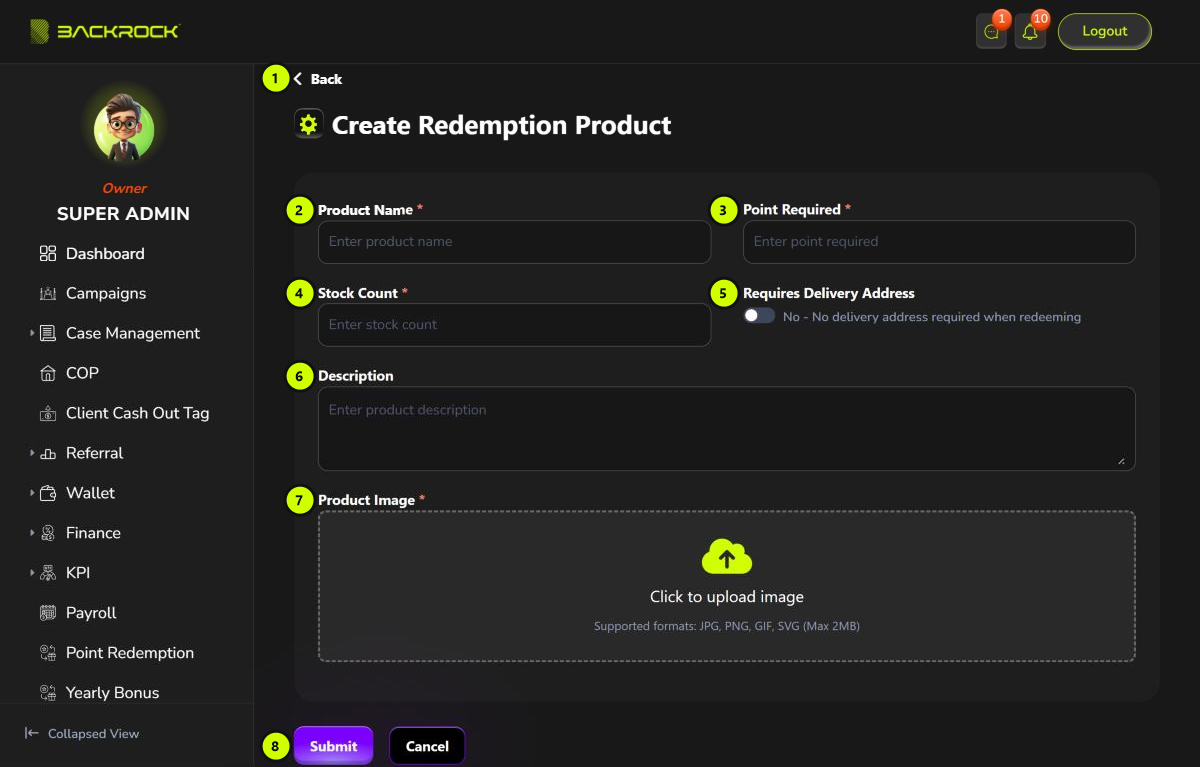Click the Campaigns sidebar icon
Image resolution: width=1200 pixels, height=767 pixels.
pyautogui.click(x=48, y=294)
